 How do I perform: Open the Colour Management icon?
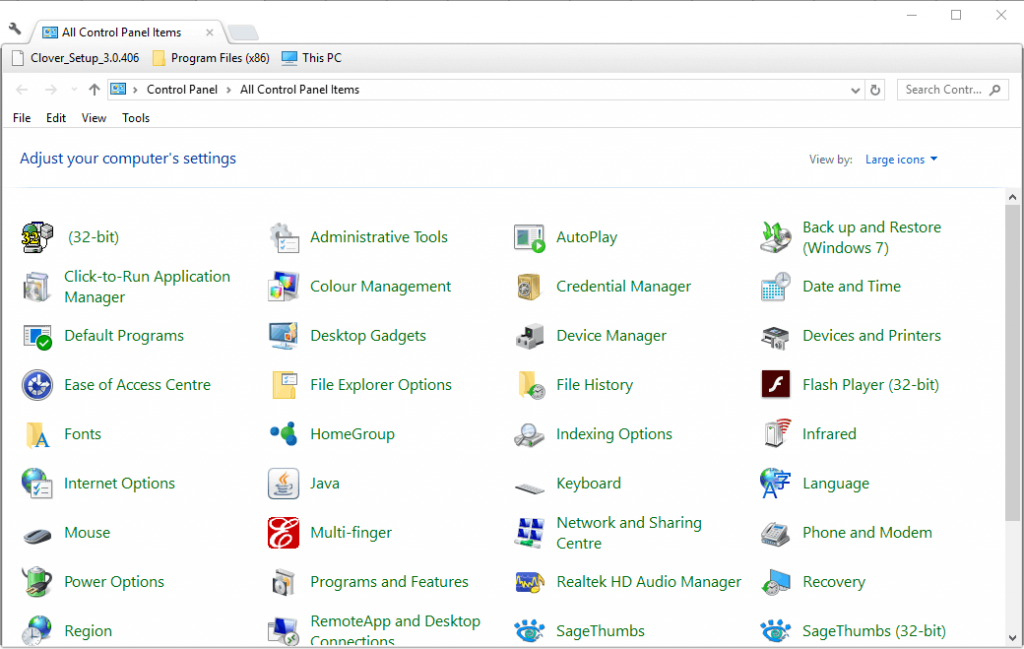284,287
